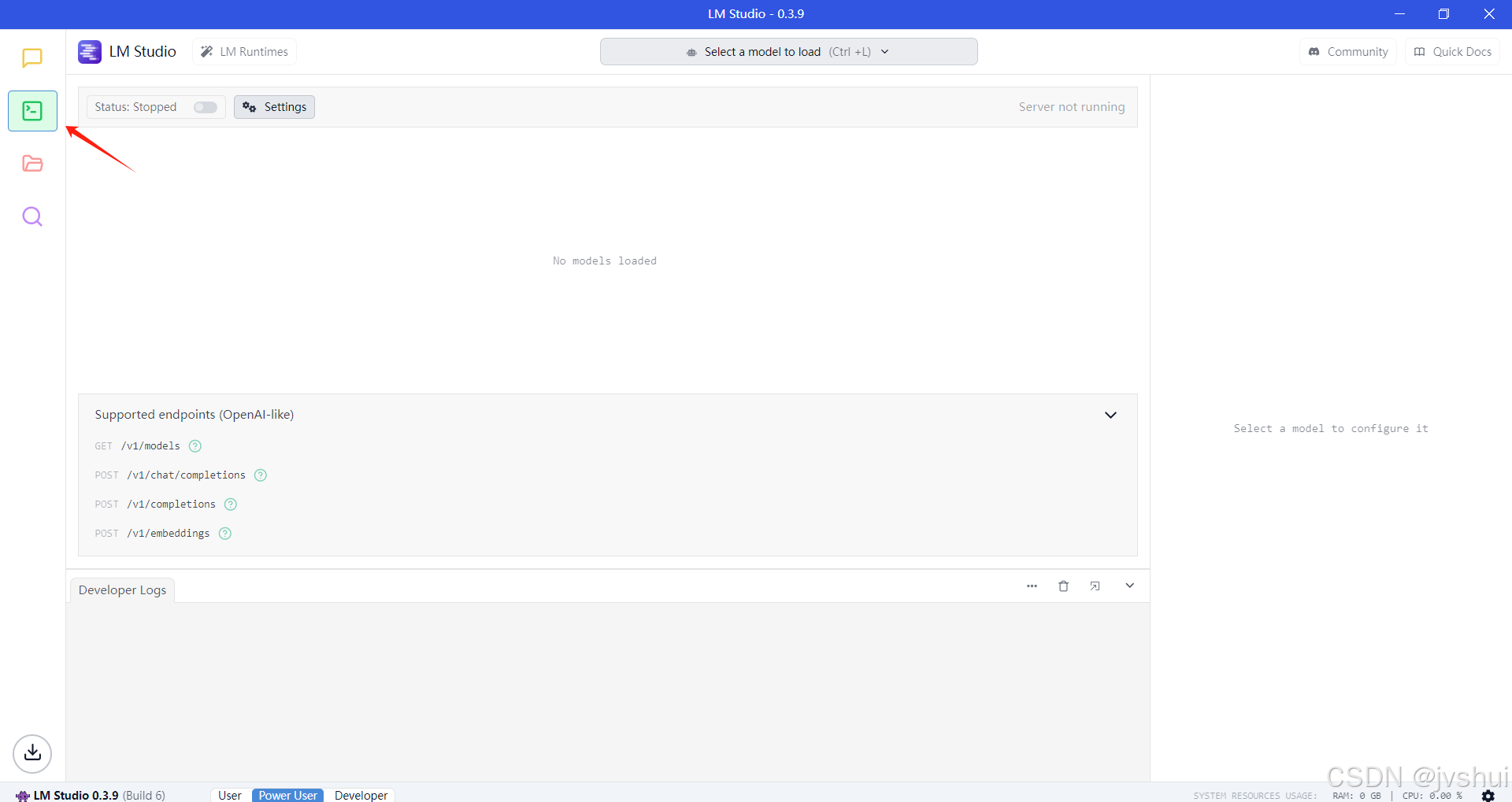Show help for /v1/embeddings endpoint
1512x802 pixels.
click(225, 534)
